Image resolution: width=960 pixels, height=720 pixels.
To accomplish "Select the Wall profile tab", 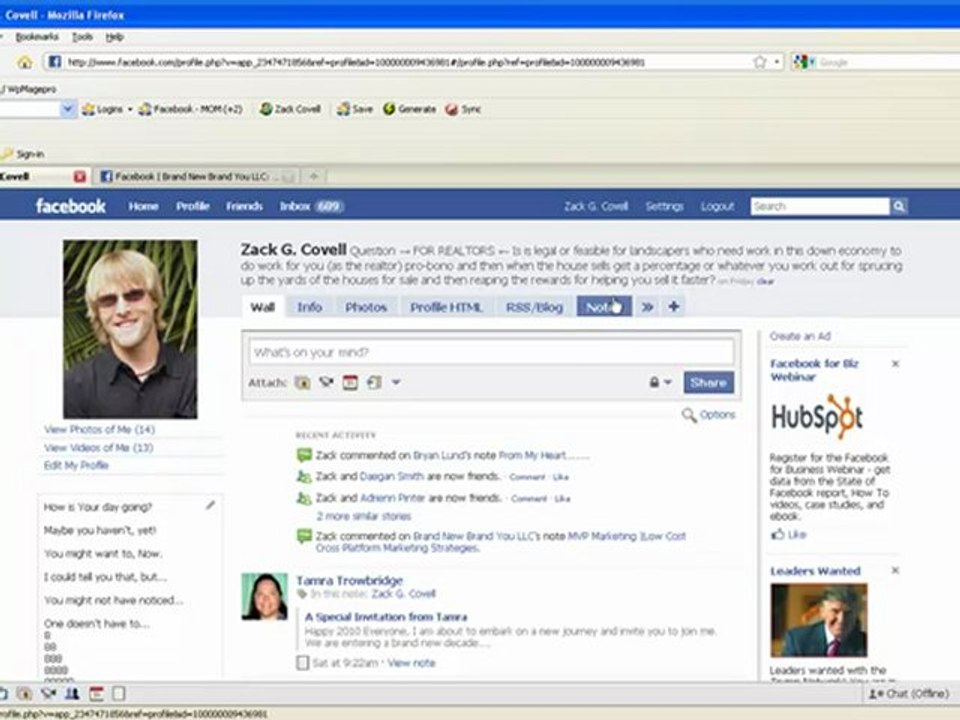I will point(262,307).
